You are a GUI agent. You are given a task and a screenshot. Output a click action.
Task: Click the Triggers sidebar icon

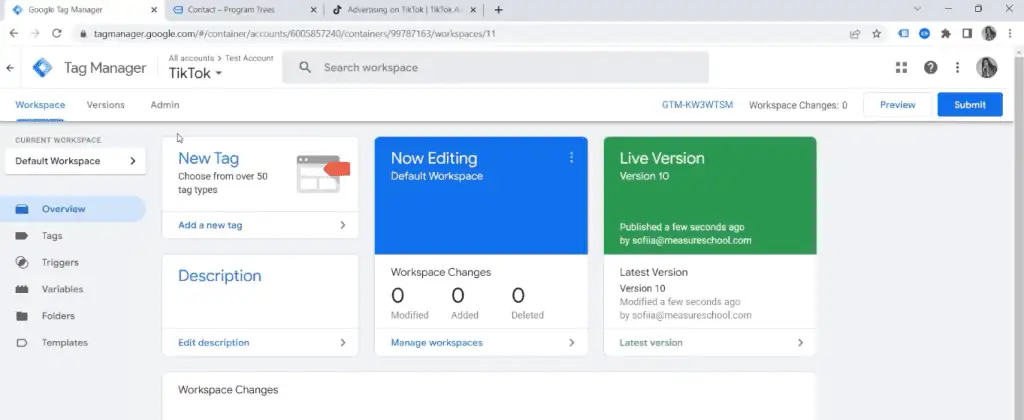pos(22,263)
